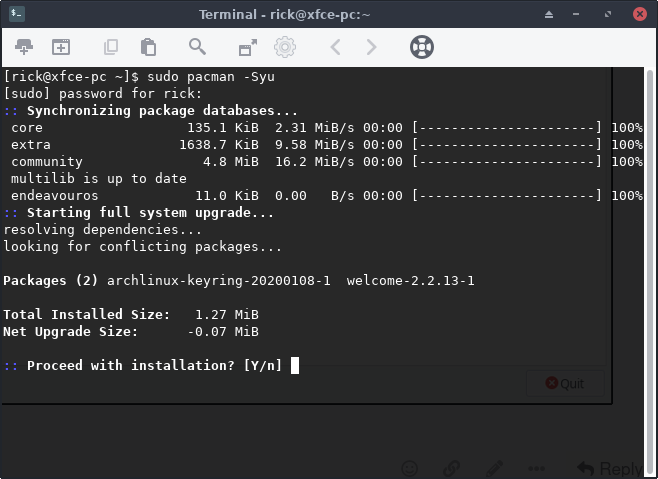
Task: Click 'multilib is up to date' line
Action: click(99, 178)
